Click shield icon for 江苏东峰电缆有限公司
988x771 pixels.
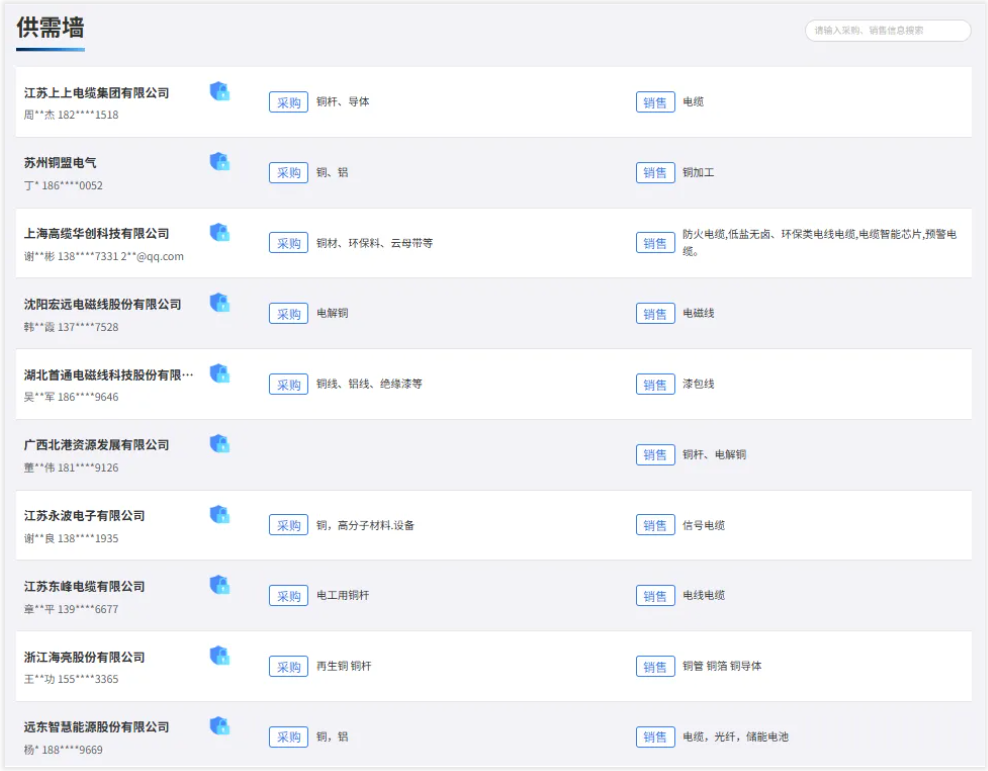tap(219, 585)
